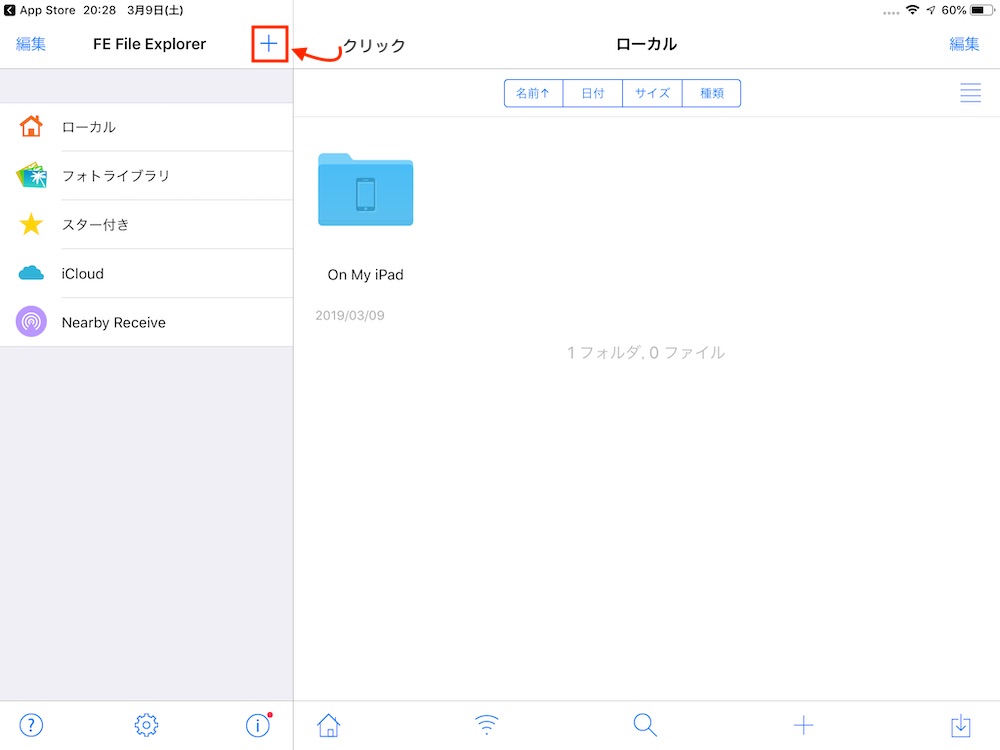Open the search magnifier icon
Viewport: 1000px width, 750px height.
point(645,725)
